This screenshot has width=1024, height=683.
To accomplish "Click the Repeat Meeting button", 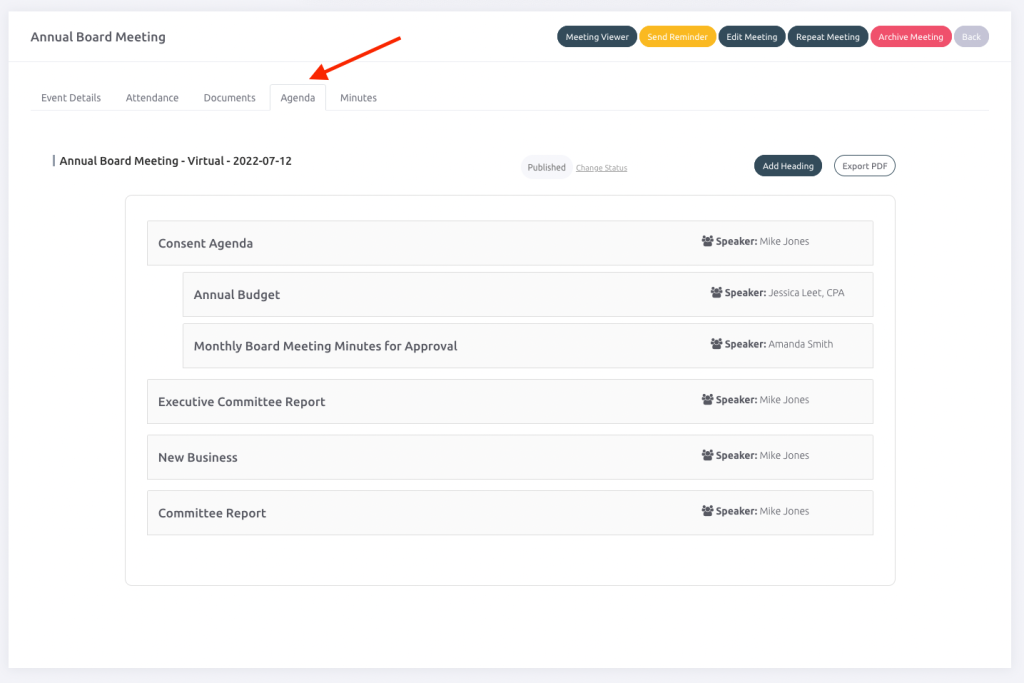I will click(827, 37).
